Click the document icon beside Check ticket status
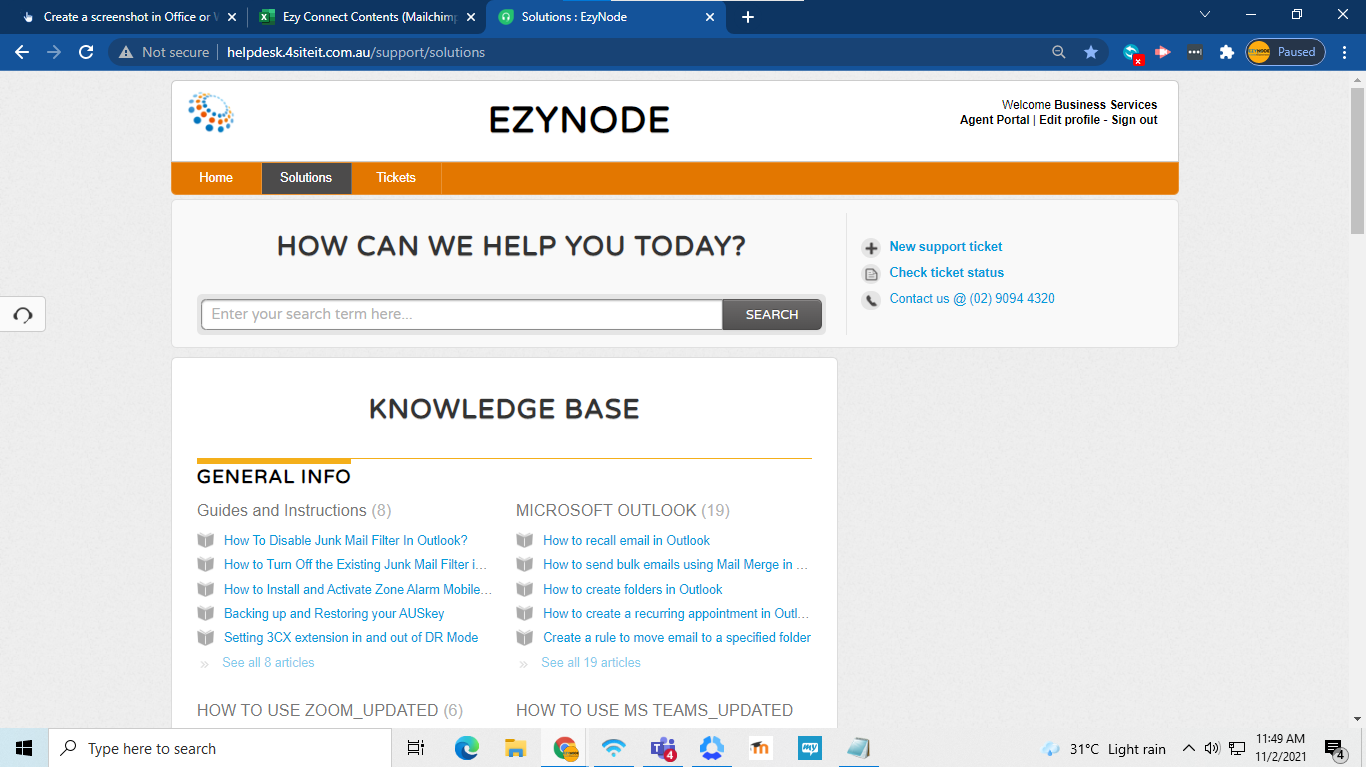 (871, 274)
